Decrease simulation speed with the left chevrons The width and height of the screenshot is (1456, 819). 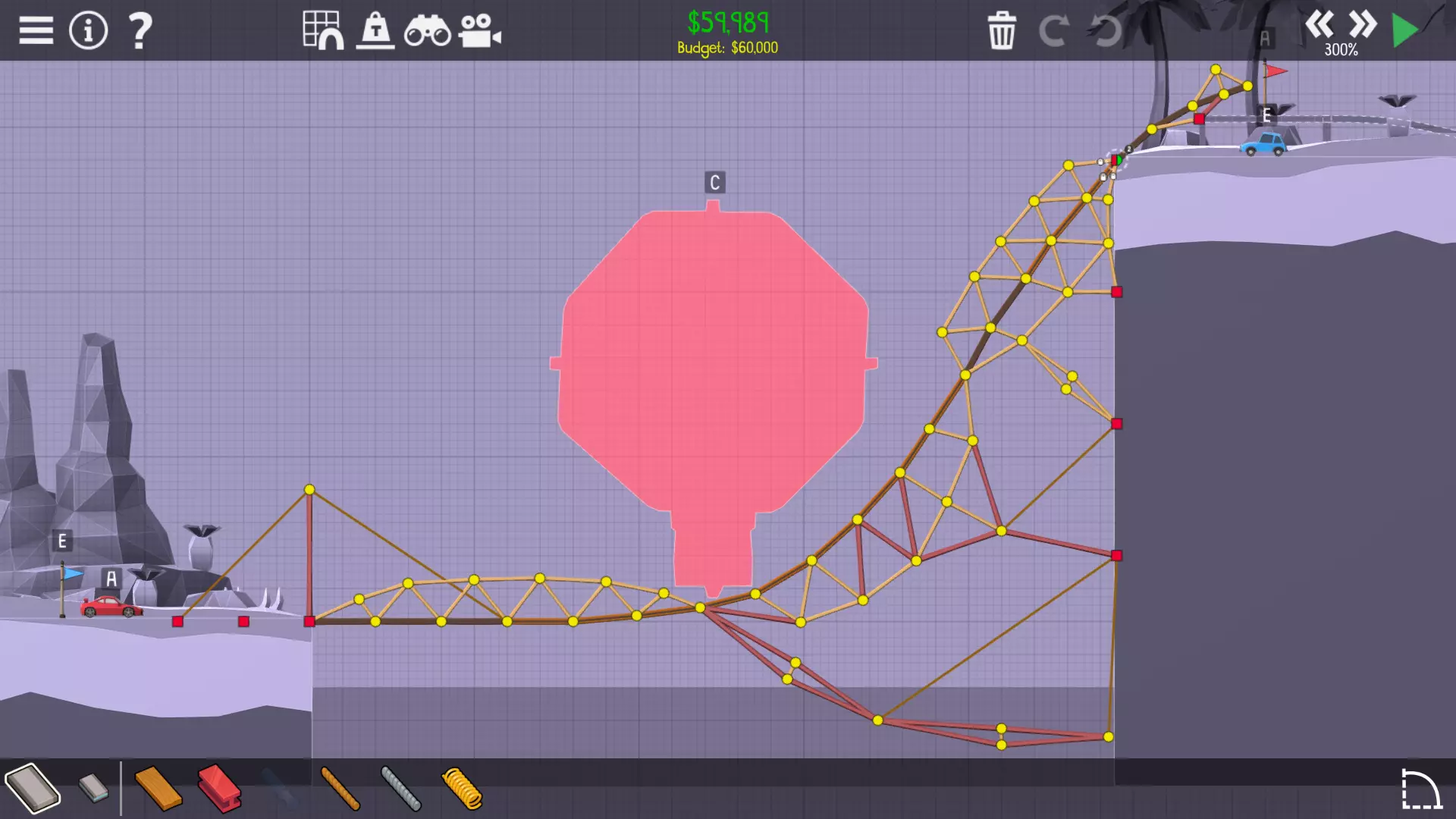click(1319, 25)
